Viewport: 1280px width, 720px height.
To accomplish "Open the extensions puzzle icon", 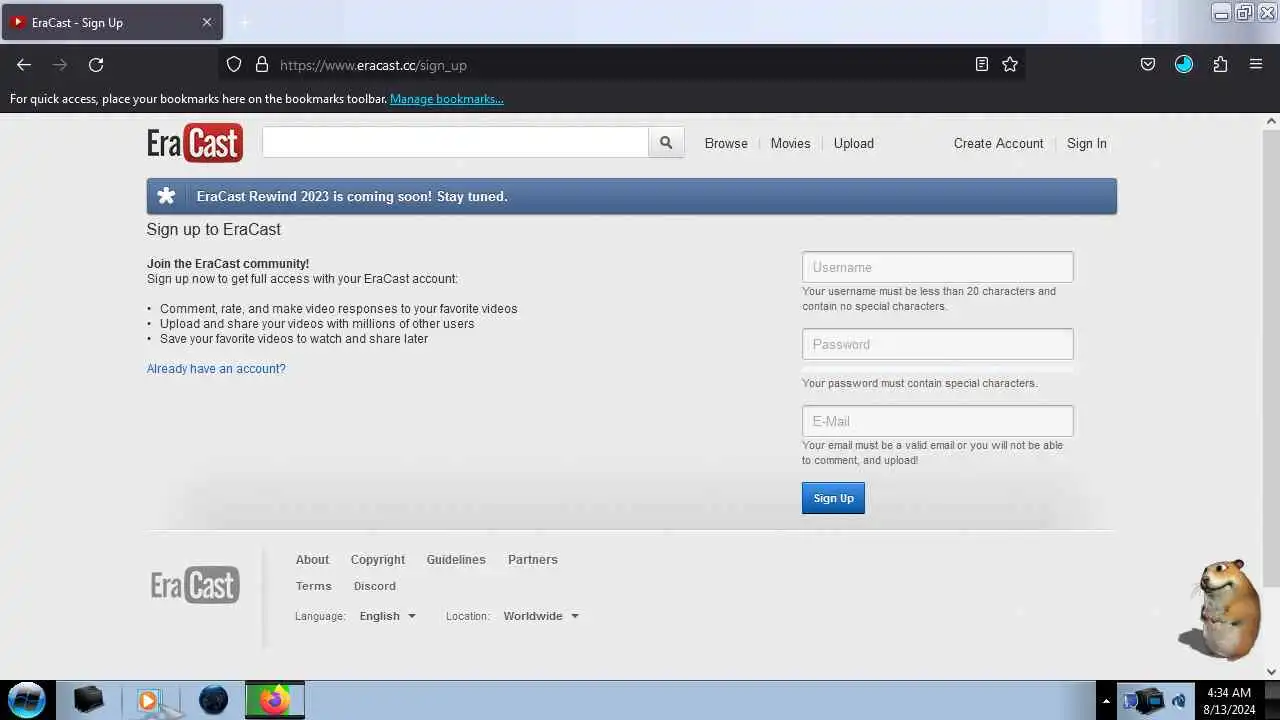I will coord(1220,65).
